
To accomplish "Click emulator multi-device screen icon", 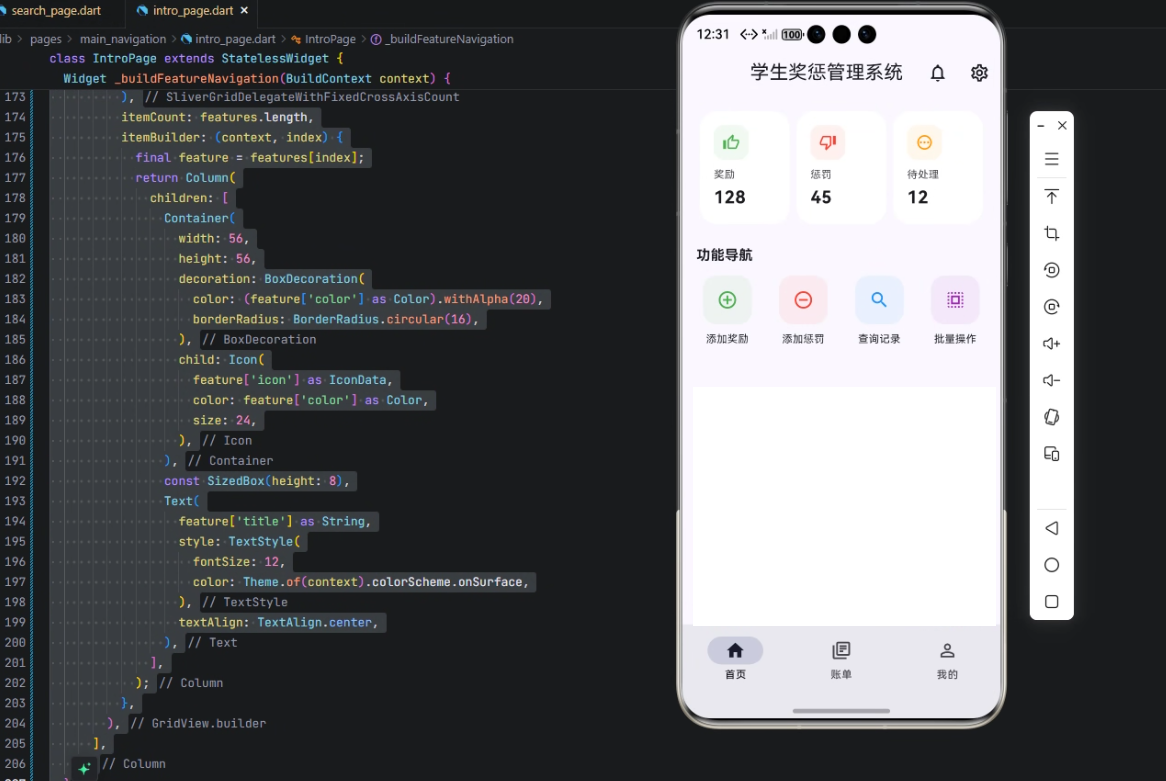I will point(1051,454).
